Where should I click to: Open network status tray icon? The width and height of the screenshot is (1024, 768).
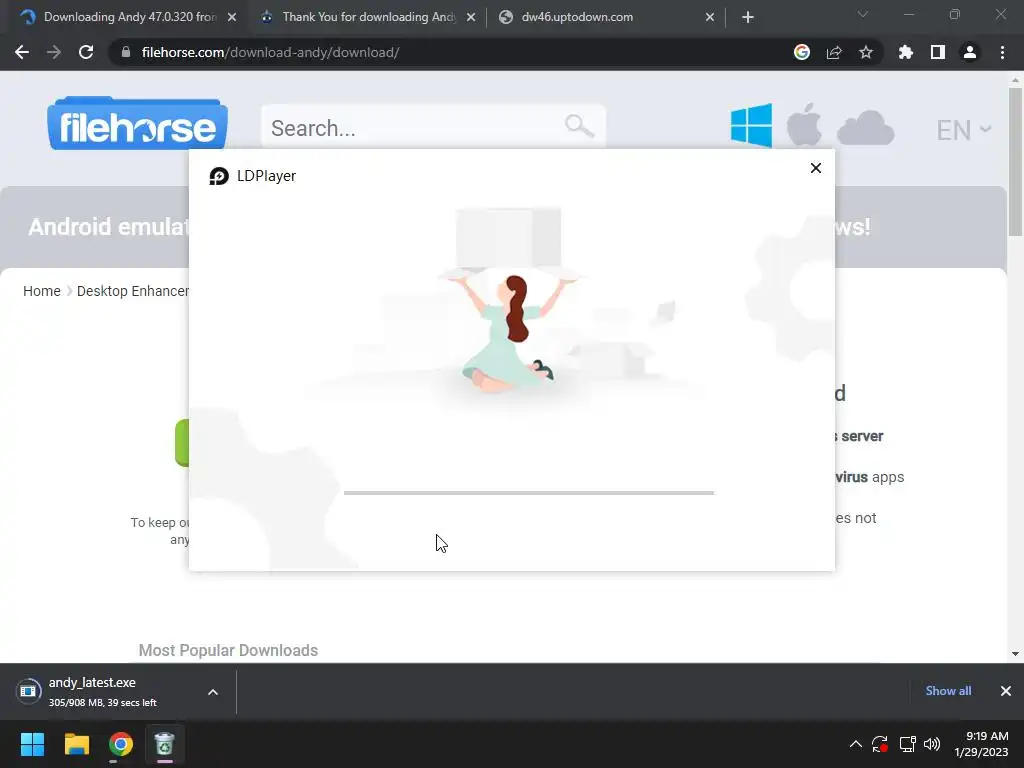(x=907, y=744)
